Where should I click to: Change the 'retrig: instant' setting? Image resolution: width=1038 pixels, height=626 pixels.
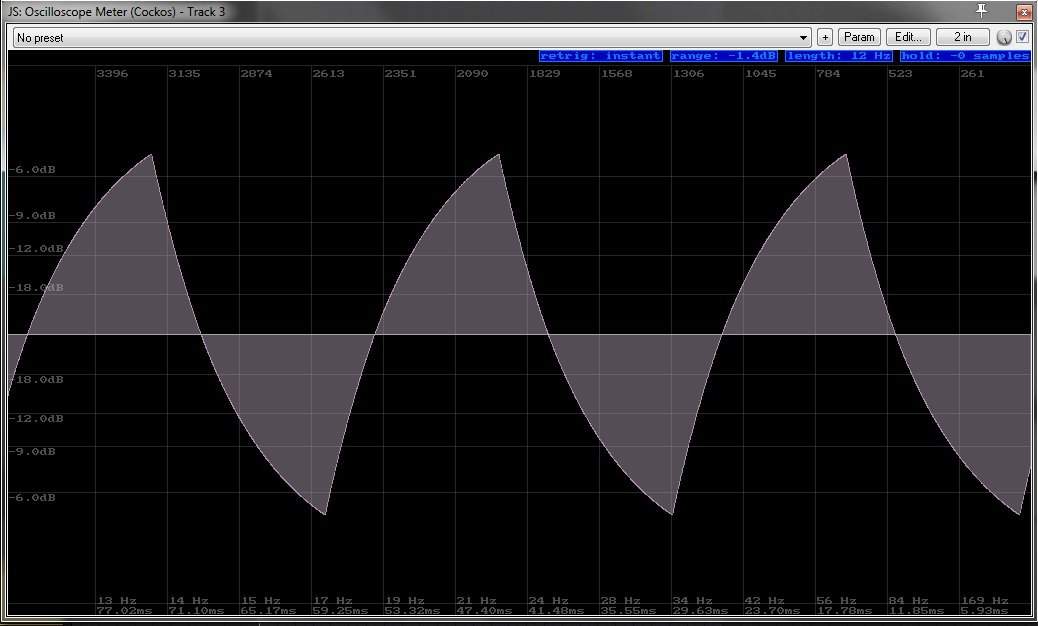coord(600,56)
